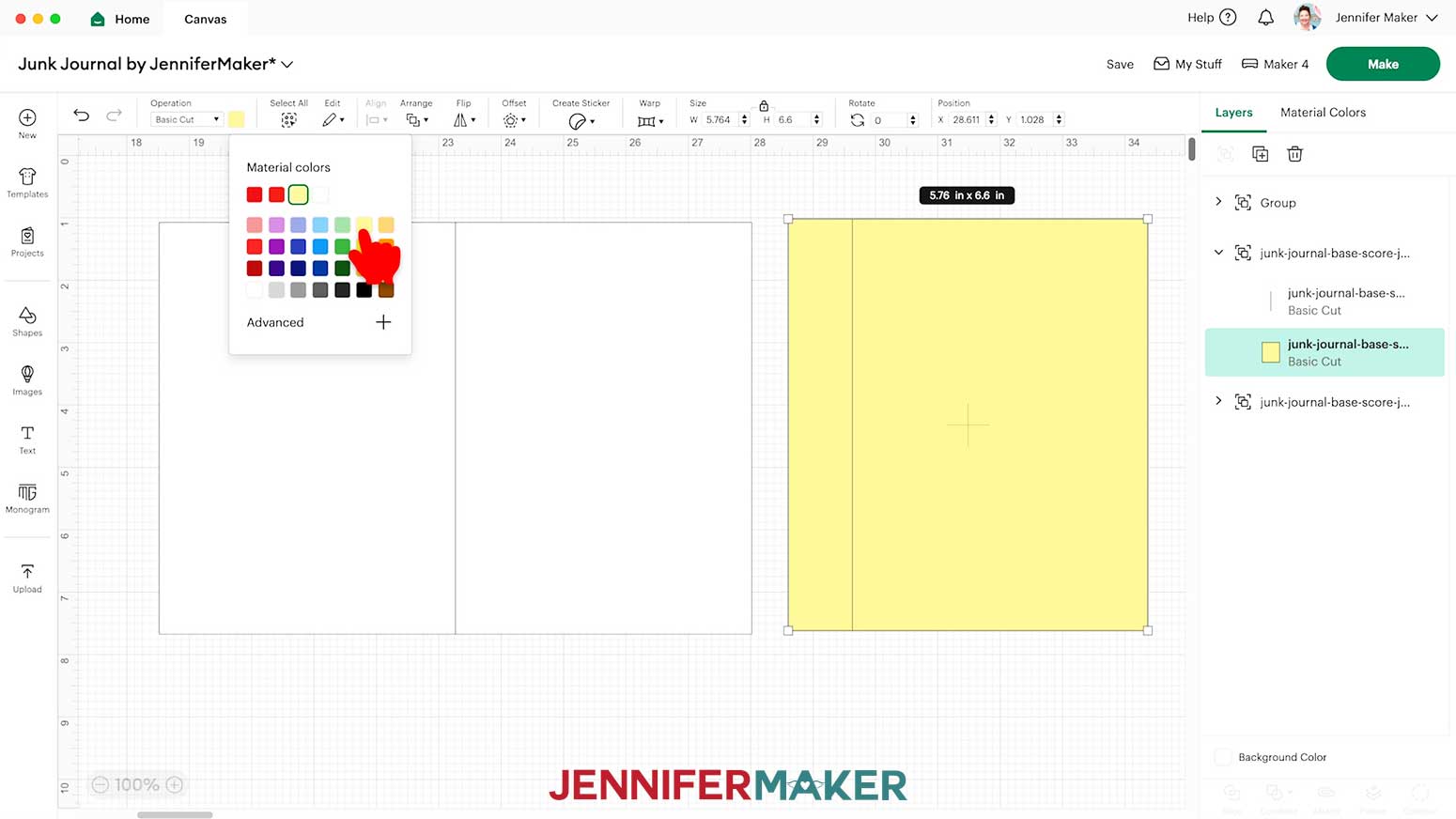Click the Group icon beside Group layer
Viewport: 1456px width, 819px height.
(x=1243, y=203)
